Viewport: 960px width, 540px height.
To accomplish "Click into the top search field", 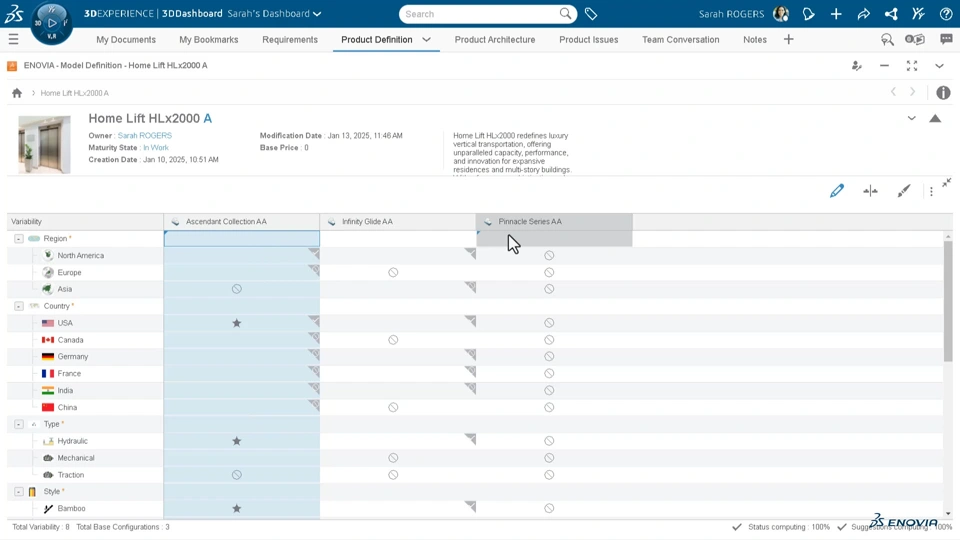I will [481, 13].
